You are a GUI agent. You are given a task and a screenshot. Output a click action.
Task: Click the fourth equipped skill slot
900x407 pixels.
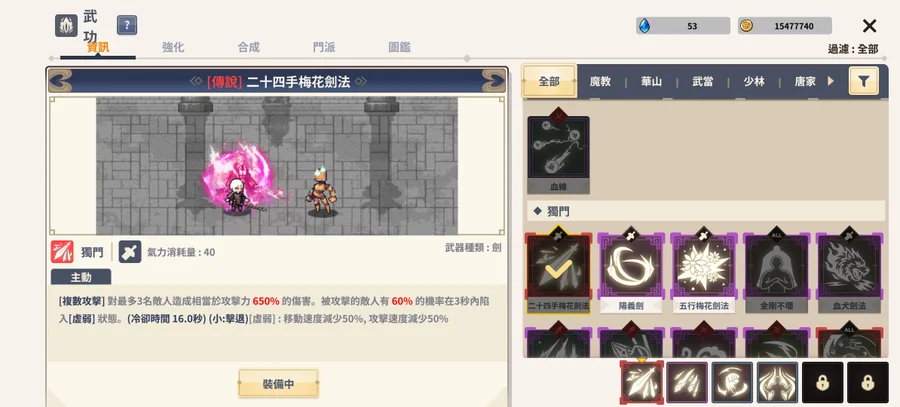[778, 382]
